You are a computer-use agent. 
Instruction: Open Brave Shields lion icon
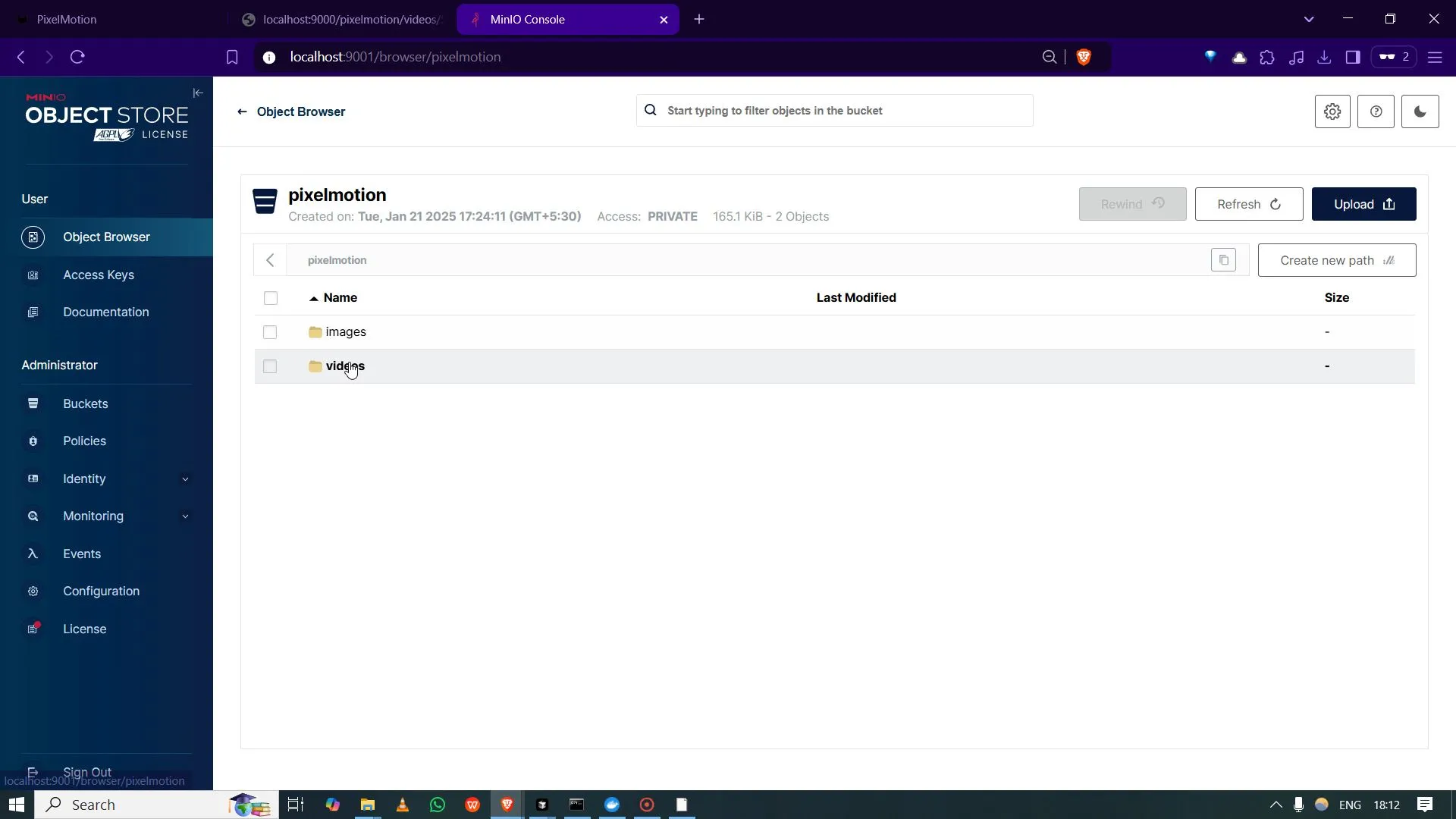click(1084, 57)
